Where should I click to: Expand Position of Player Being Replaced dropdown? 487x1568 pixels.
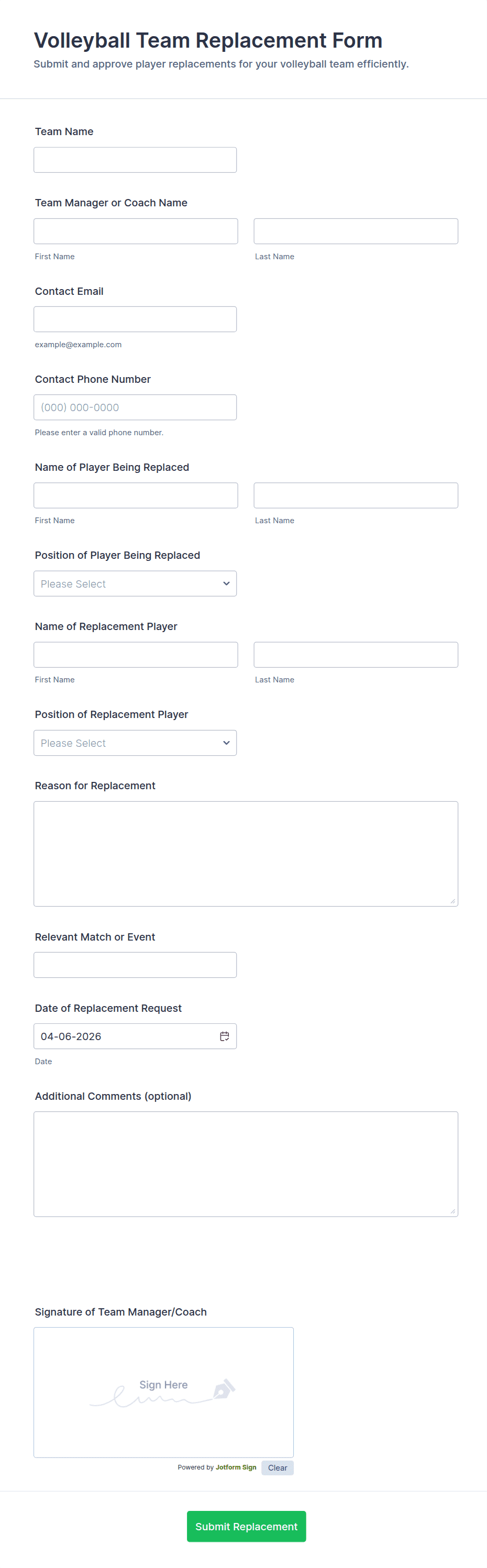pos(135,584)
